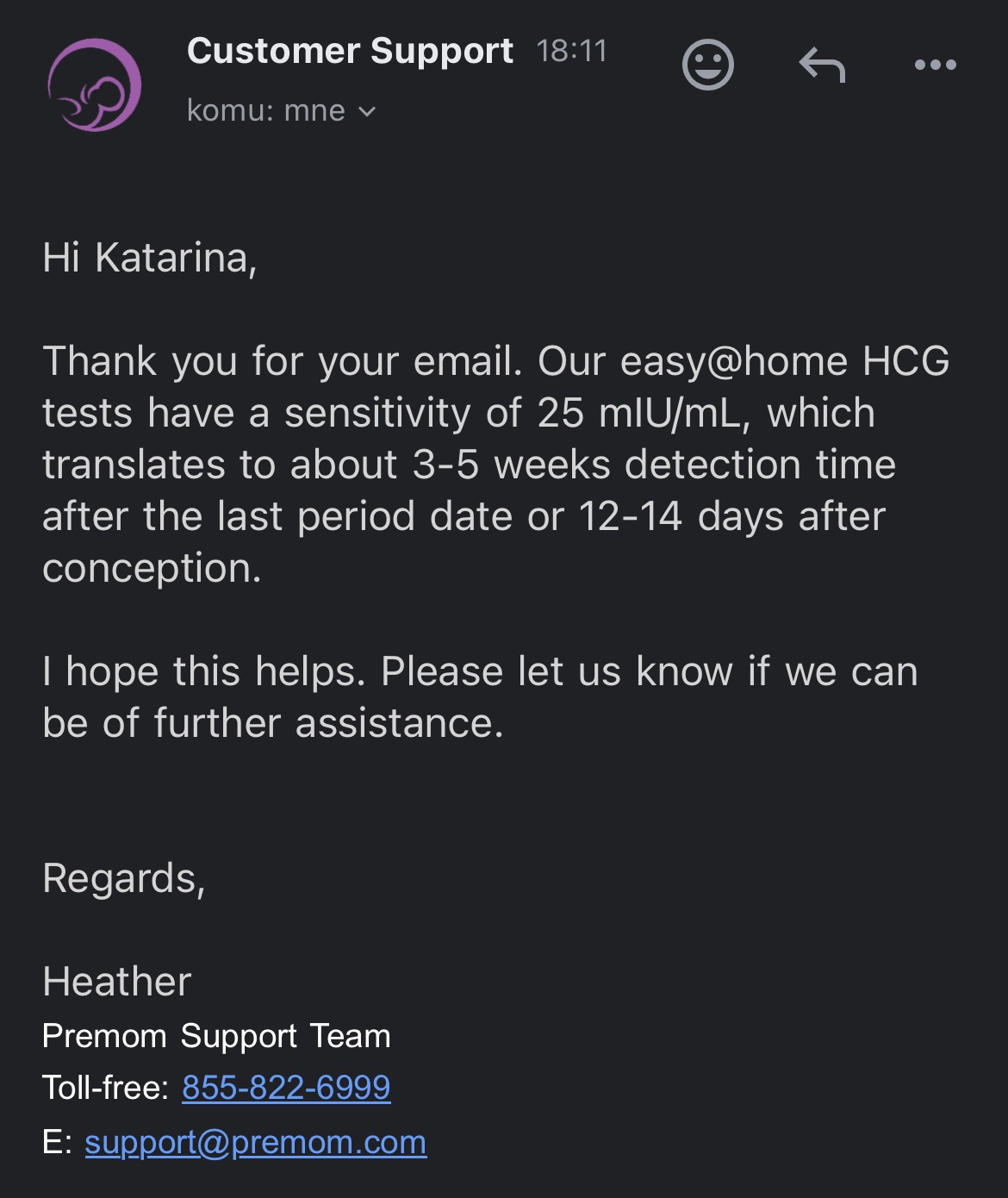The height and width of the screenshot is (1198, 1008).
Task: Tap the word "easy@home" in the message
Action: (734, 361)
